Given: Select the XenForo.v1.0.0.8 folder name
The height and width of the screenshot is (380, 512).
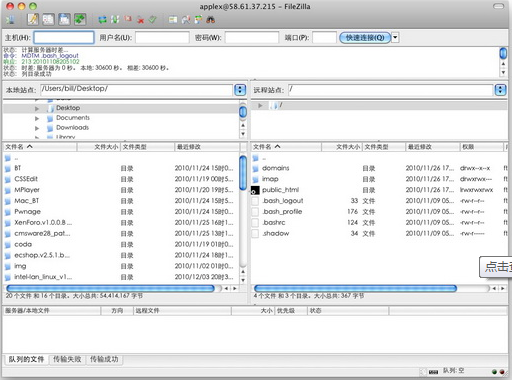Looking at the screenshot, I should [x=43, y=222].
